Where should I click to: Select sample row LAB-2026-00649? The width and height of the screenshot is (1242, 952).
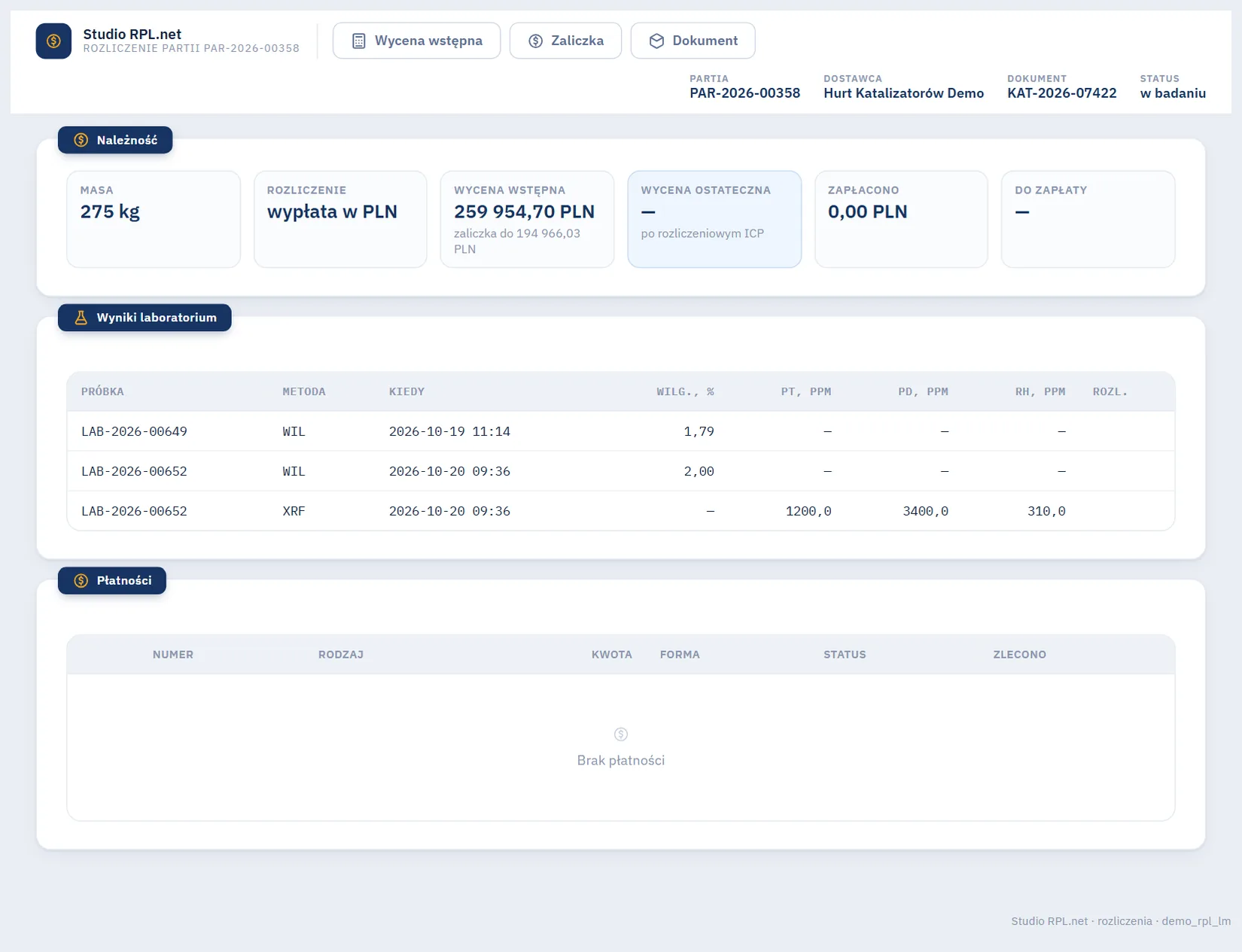(x=621, y=431)
